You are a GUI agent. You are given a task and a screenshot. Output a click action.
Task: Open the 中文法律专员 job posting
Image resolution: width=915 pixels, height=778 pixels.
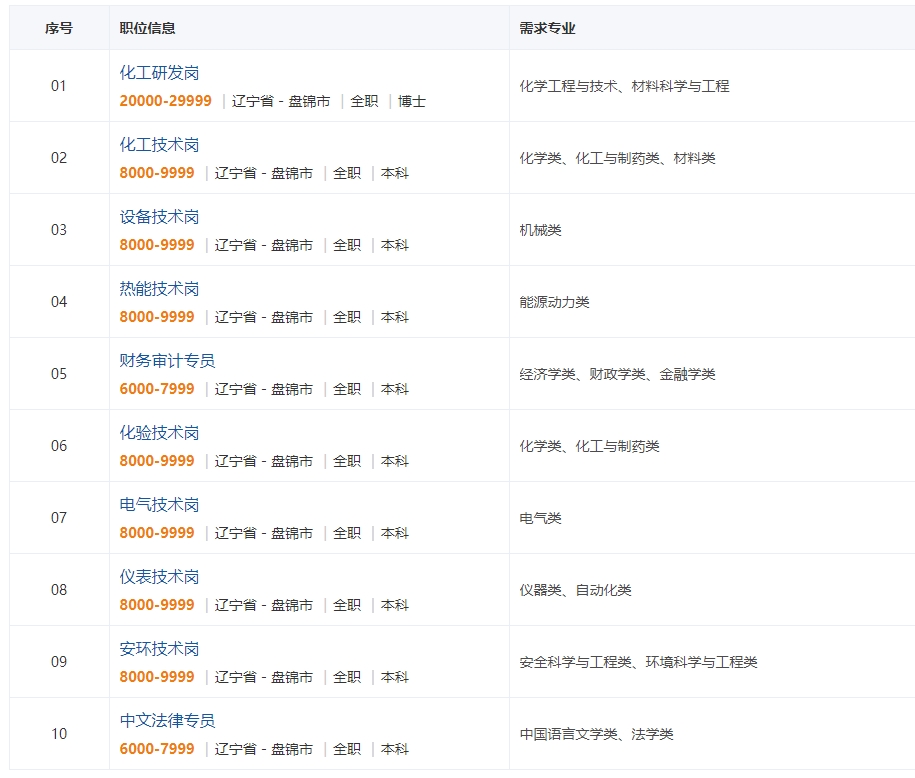167,721
